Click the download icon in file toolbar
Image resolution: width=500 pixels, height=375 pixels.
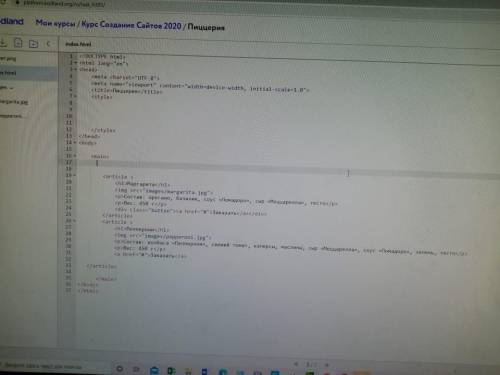(3, 43)
